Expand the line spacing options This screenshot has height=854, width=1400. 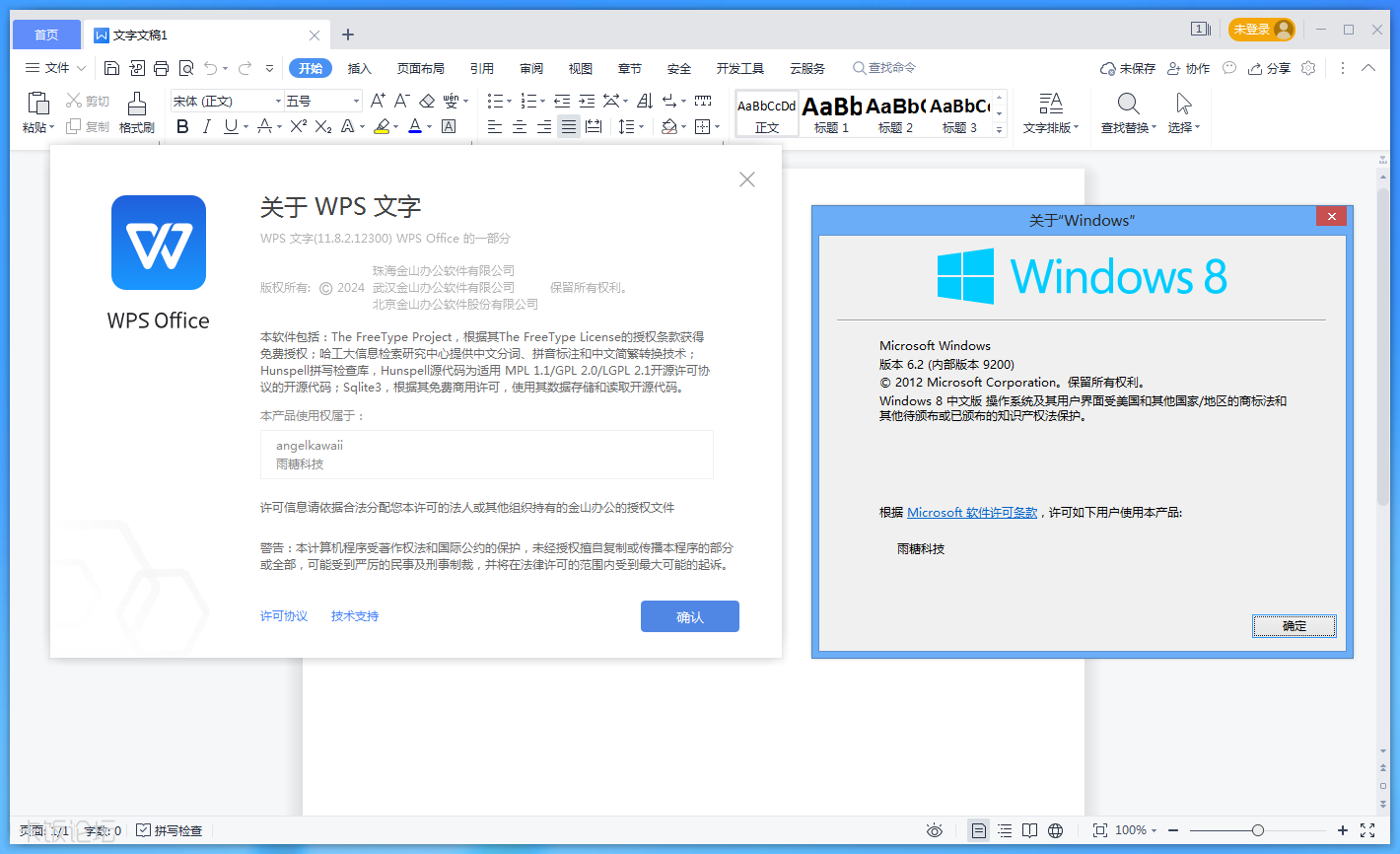[x=640, y=126]
